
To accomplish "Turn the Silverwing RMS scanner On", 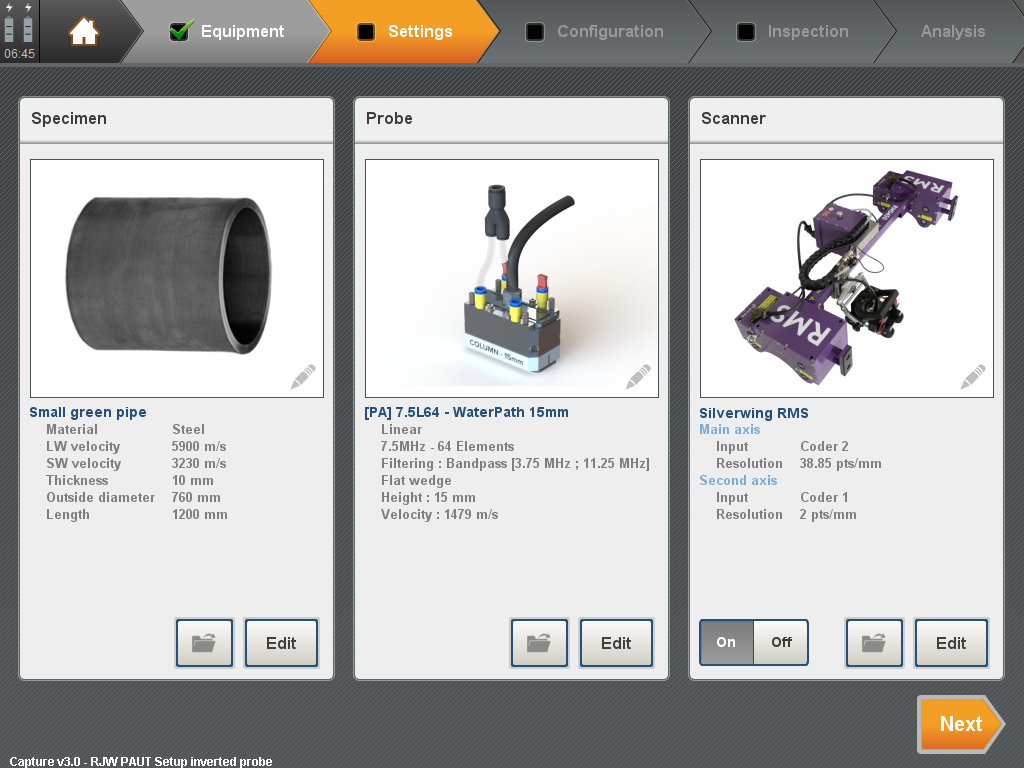I will [x=726, y=643].
